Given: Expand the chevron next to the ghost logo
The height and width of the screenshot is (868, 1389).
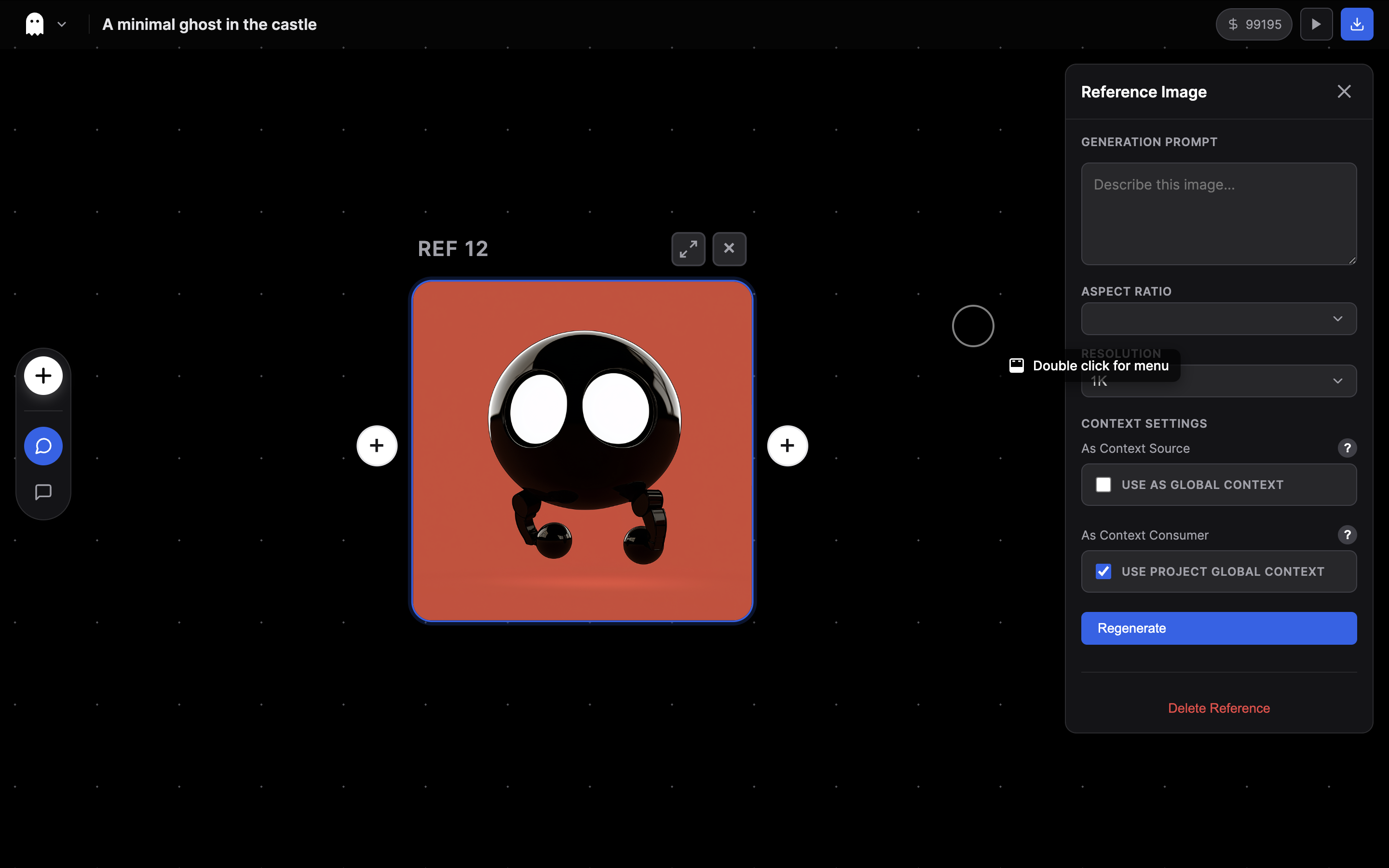Looking at the screenshot, I should click(x=62, y=24).
